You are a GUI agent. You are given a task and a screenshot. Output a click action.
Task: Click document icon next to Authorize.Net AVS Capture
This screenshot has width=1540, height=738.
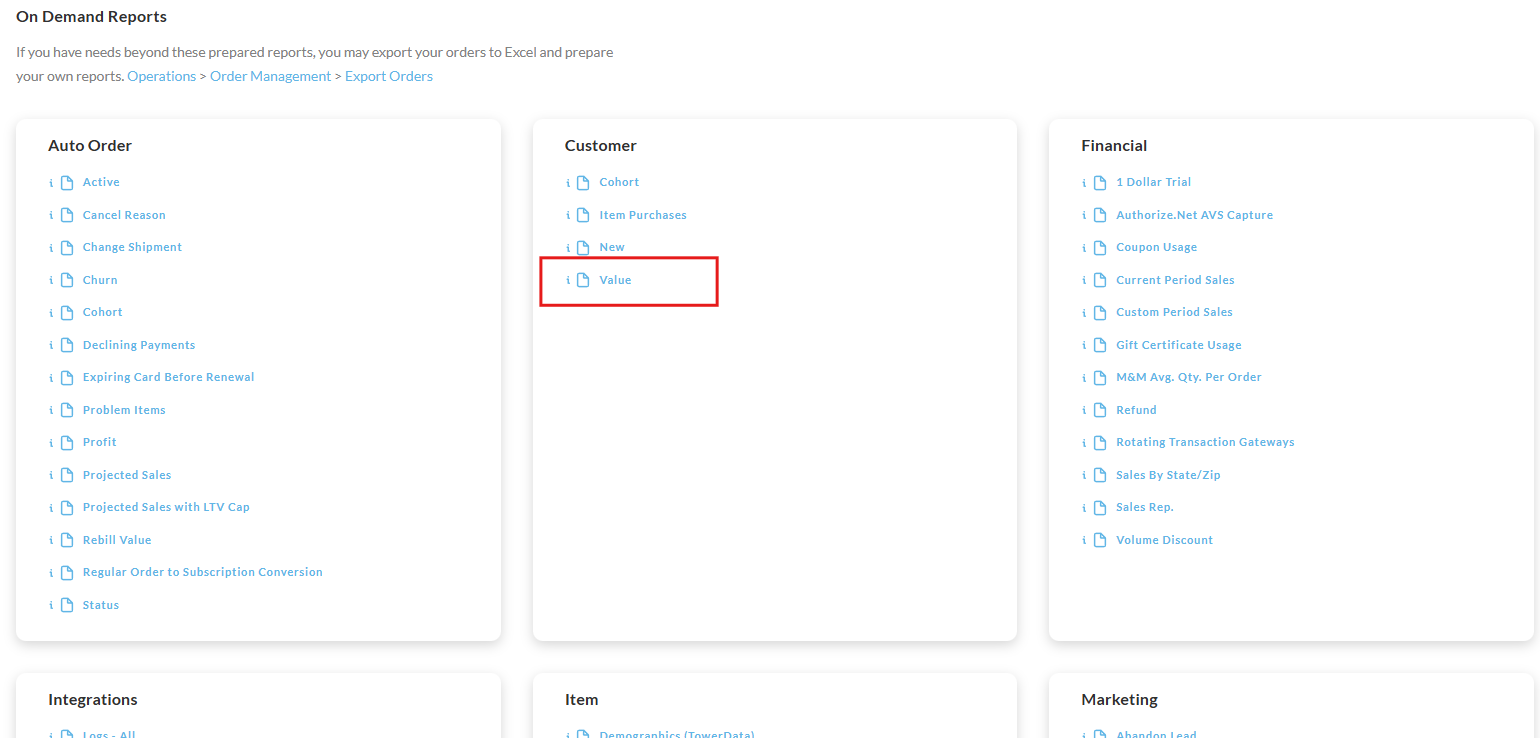click(x=1100, y=215)
